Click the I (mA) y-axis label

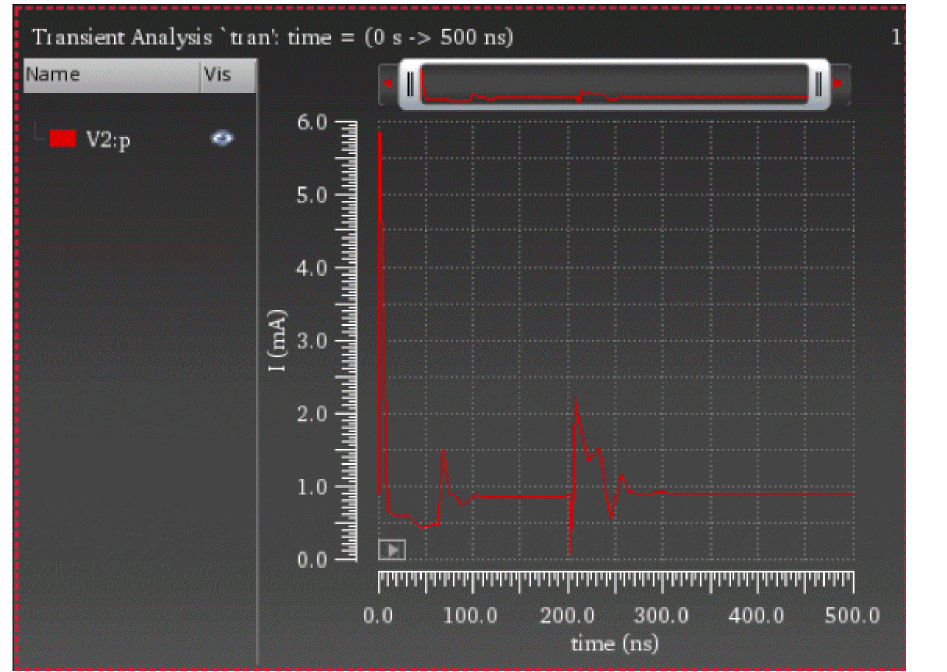277,341
